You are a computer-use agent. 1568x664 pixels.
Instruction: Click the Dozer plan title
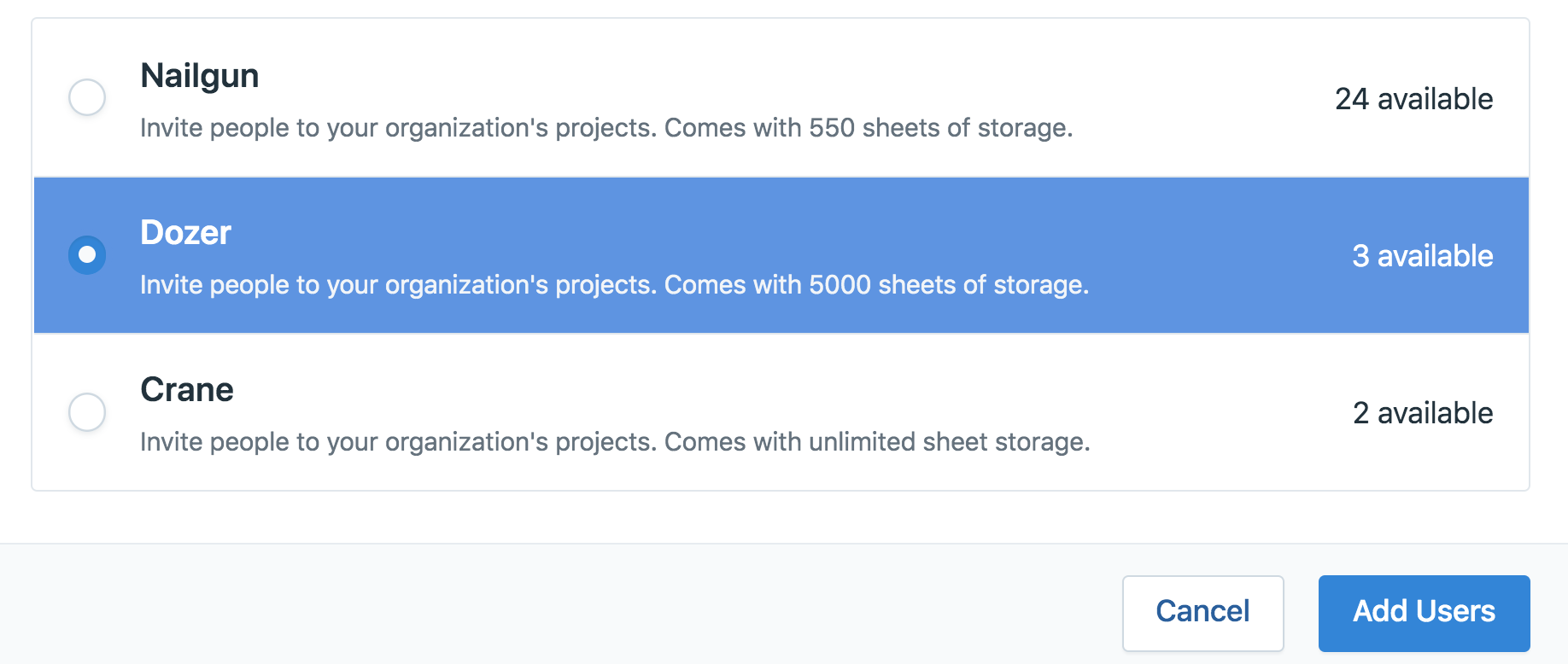coord(185,232)
